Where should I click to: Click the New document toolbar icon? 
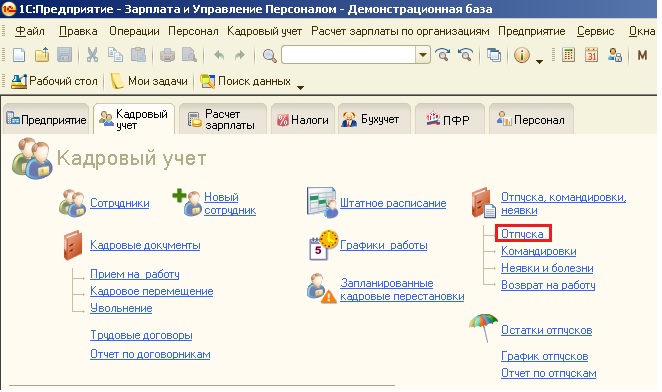tap(19, 55)
